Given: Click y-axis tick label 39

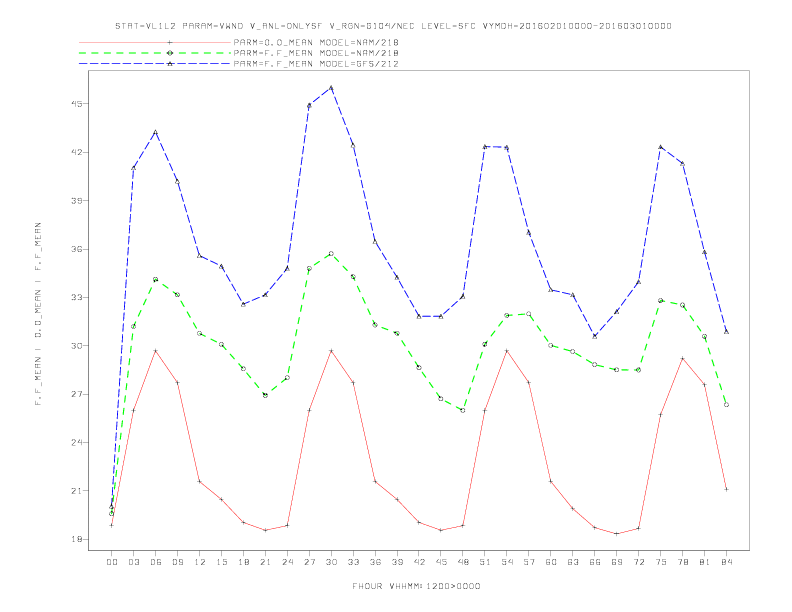Looking at the screenshot, I should click(x=76, y=200).
